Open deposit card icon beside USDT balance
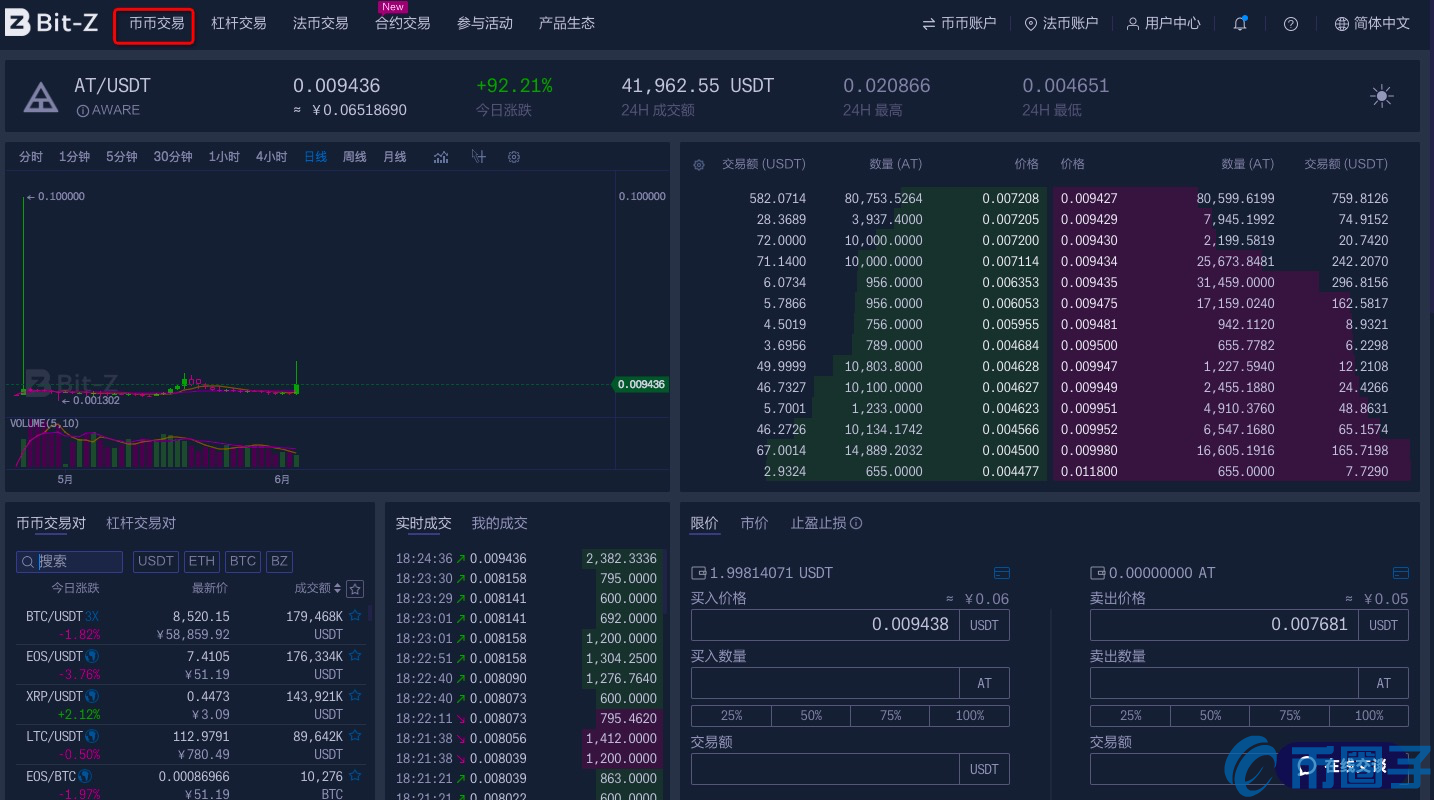 coord(1002,573)
